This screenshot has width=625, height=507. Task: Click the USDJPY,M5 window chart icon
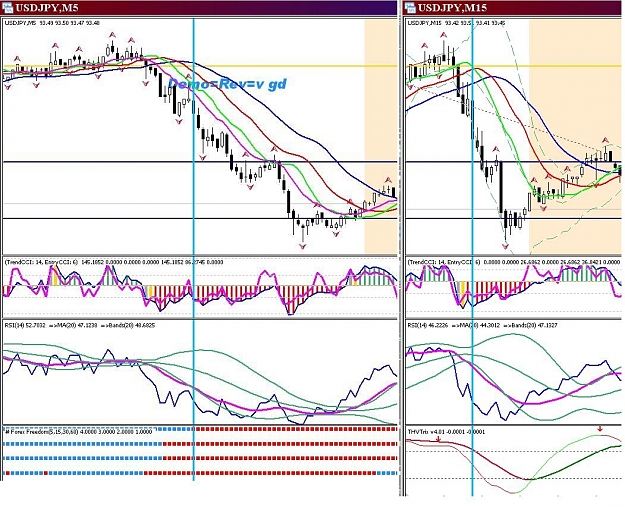7,8
